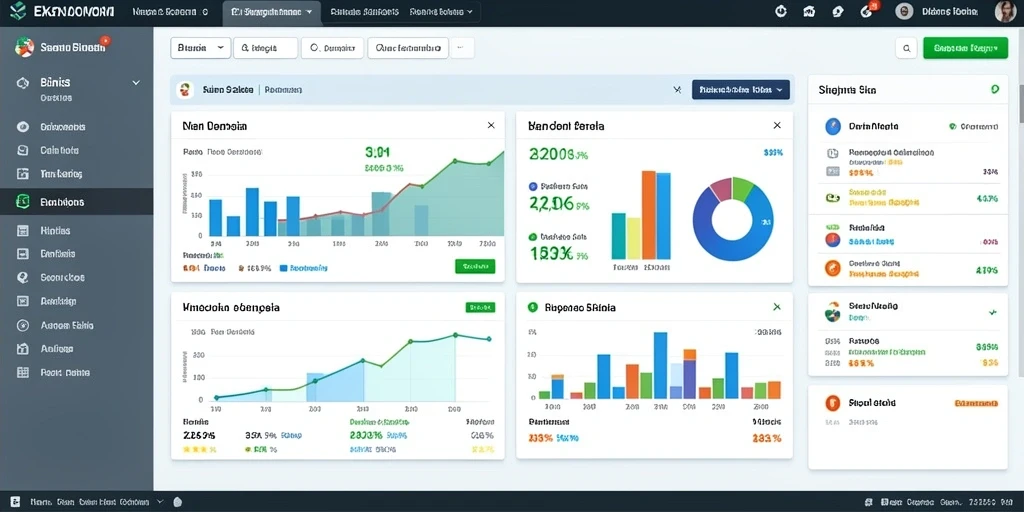Image resolution: width=1024 pixels, height=512 pixels.
Task: Close the donut chart card with X
Action: coord(777,125)
